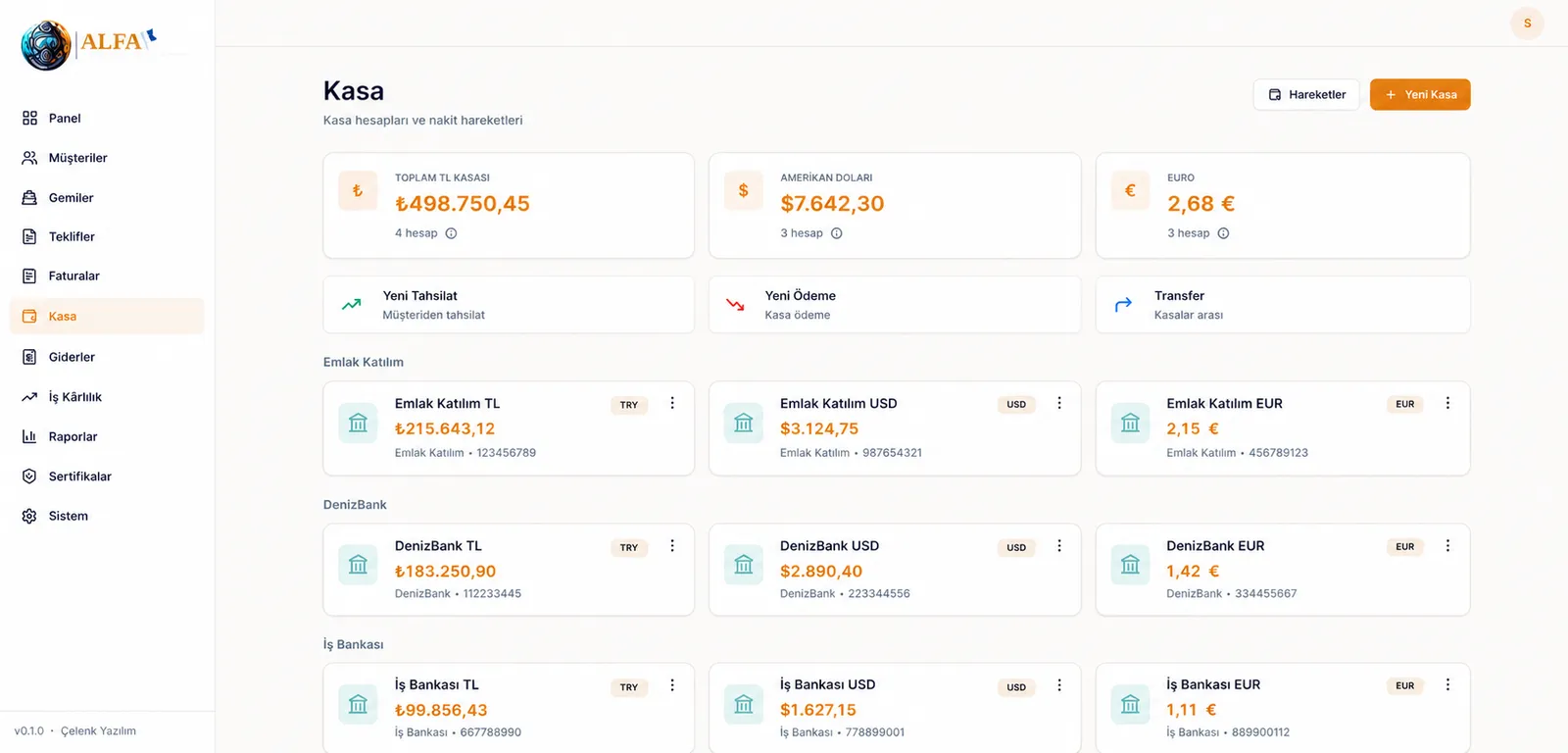Click bank icon on Emlak Katılım USD card
Image resolution: width=1568 pixels, height=753 pixels.
tap(744, 424)
